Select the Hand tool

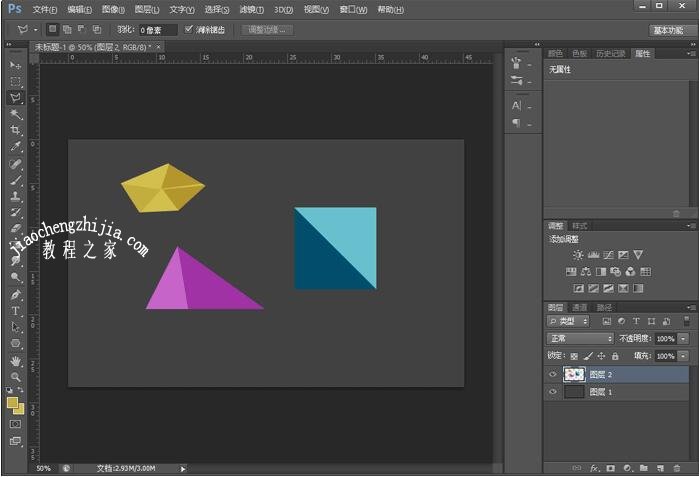(15, 360)
